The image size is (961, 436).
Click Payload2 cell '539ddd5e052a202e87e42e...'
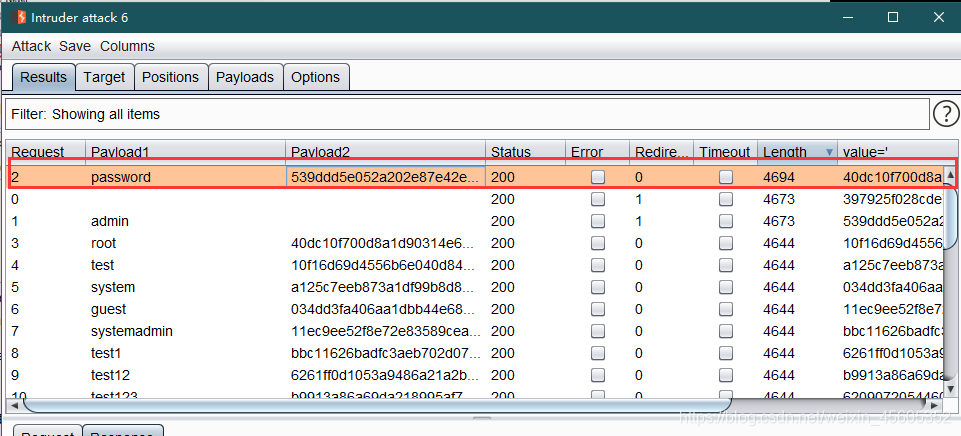(386, 177)
